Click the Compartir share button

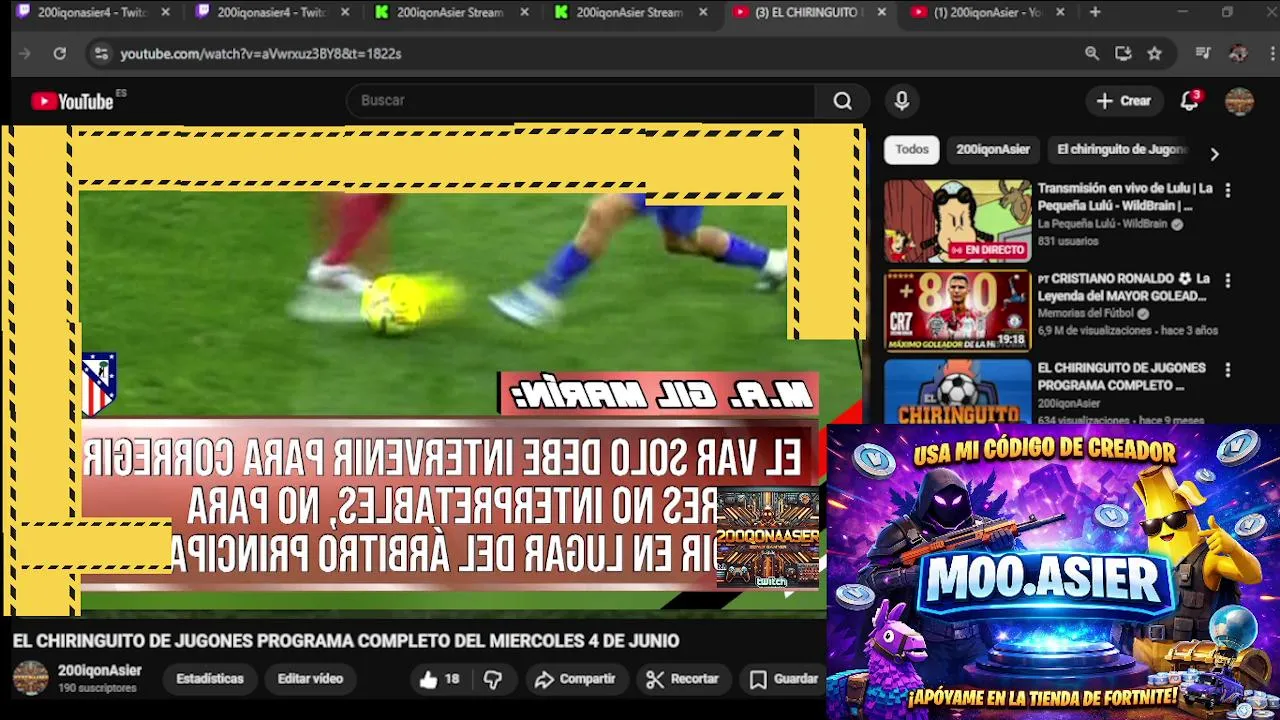[x=575, y=679]
